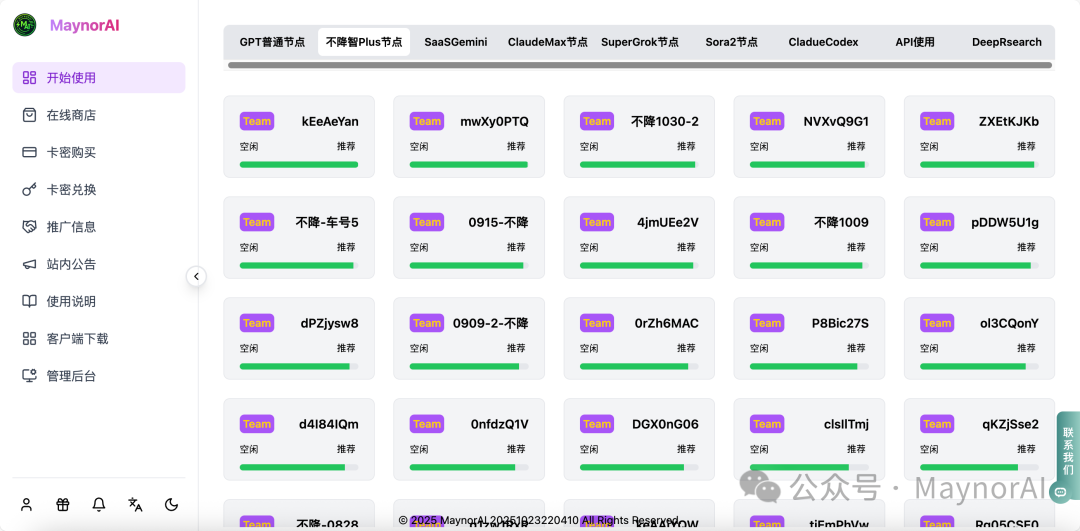This screenshot has width=1080, height=531.
Task: Select node card NVXvQ9G1
Action: tap(809, 136)
